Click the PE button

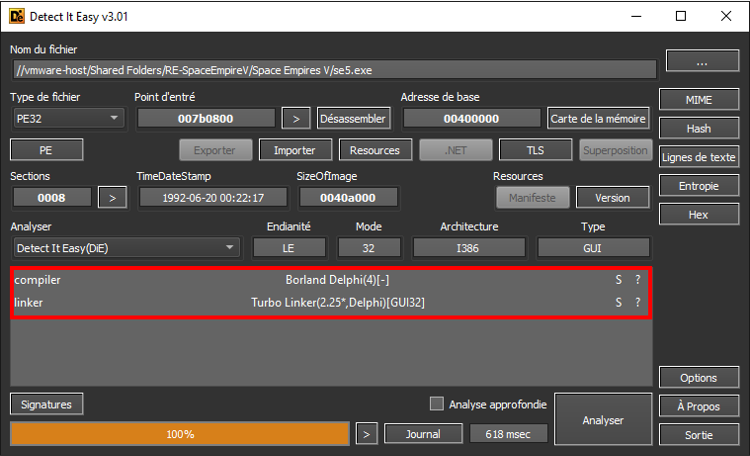46,150
